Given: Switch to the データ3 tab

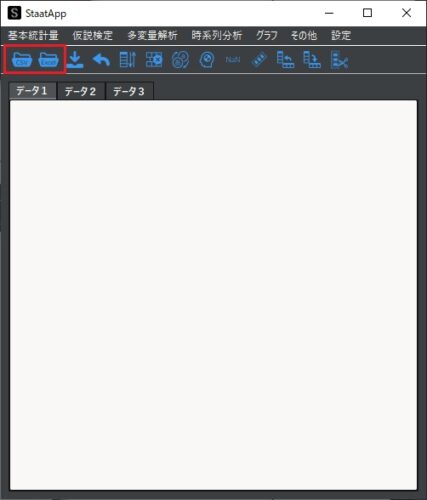Looking at the screenshot, I should (129, 91).
